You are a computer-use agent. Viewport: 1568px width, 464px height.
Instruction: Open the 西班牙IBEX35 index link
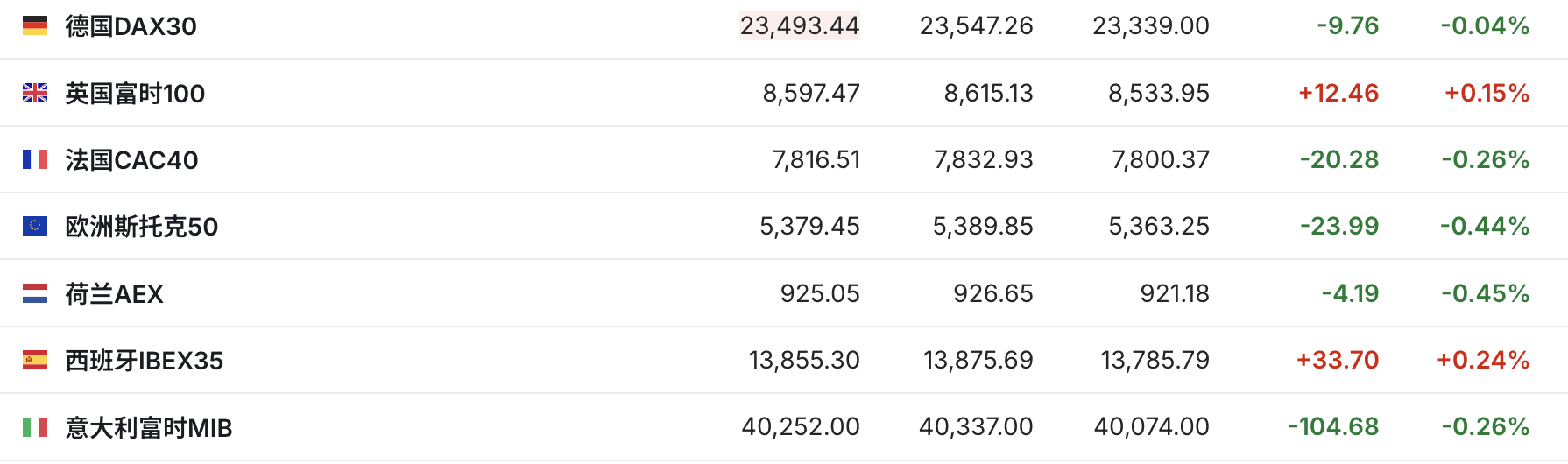[144, 361]
